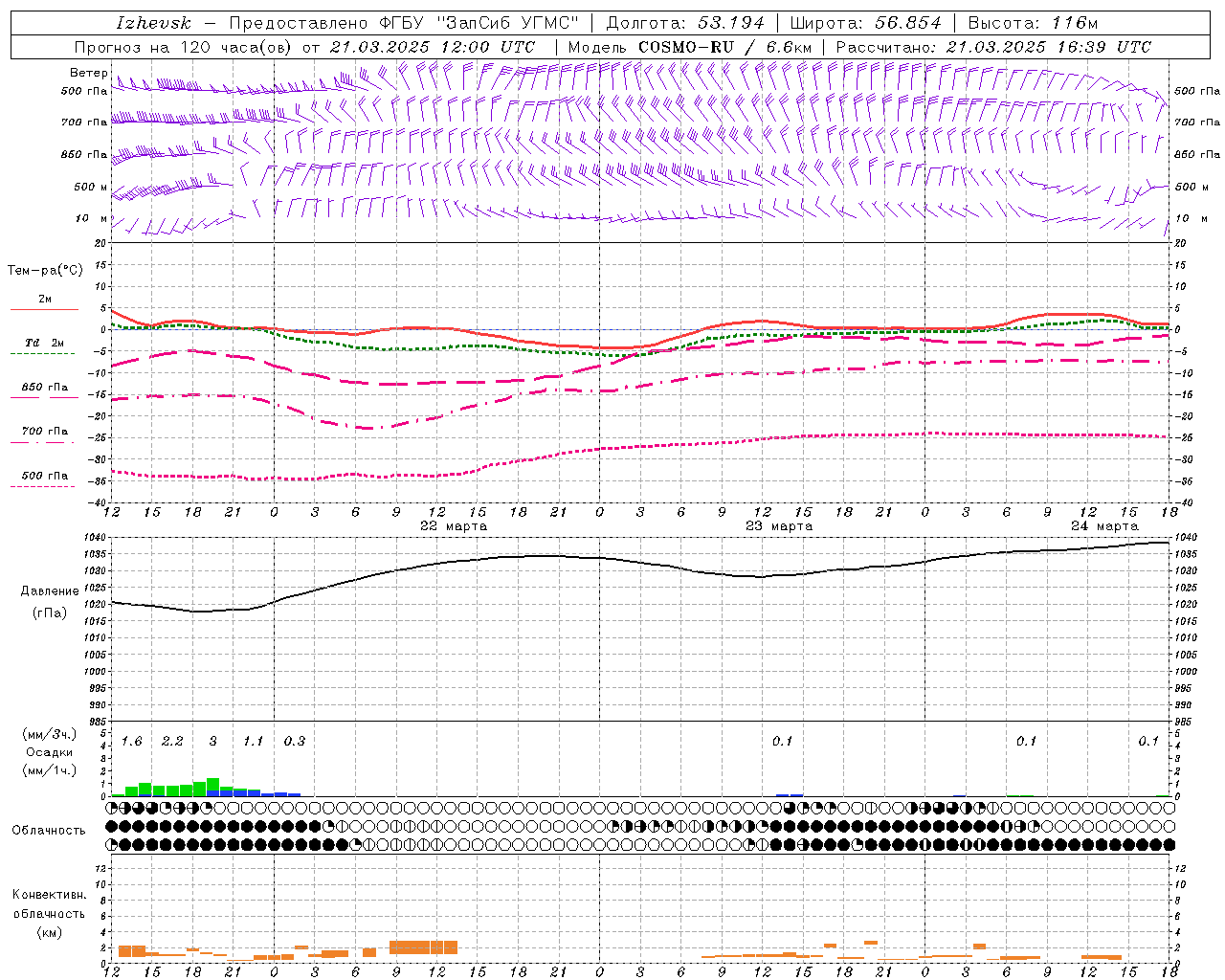Screen dimensions: 1225x980
Task: Click the "Широта: 56.854" latitude value
Action: pyautogui.click(x=866, y=23)
